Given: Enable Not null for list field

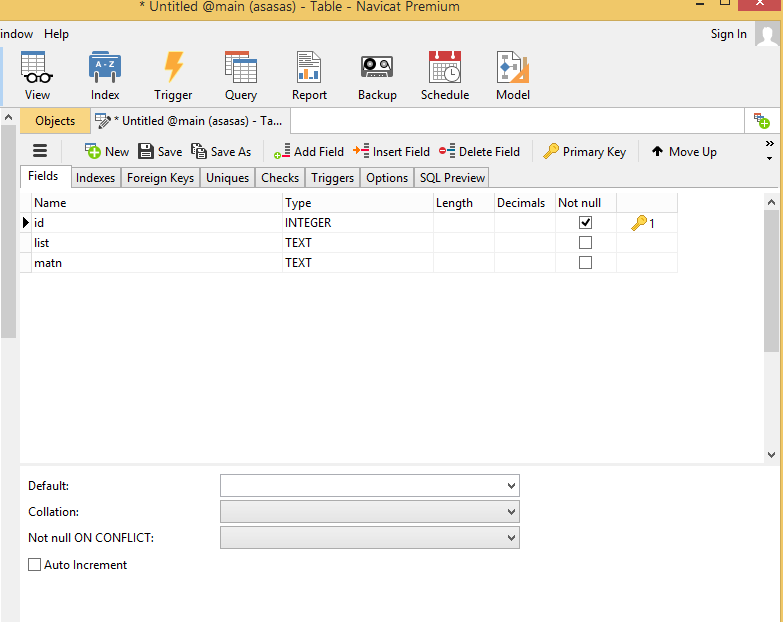Looking at the screenshot, I should pos(585,243).
